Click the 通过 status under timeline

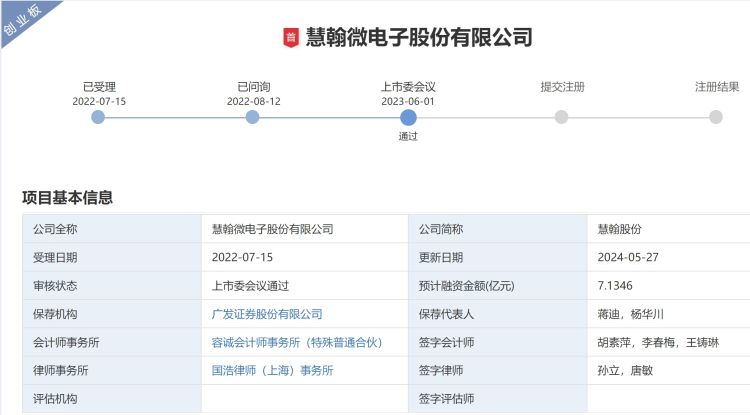pos(408,136)
